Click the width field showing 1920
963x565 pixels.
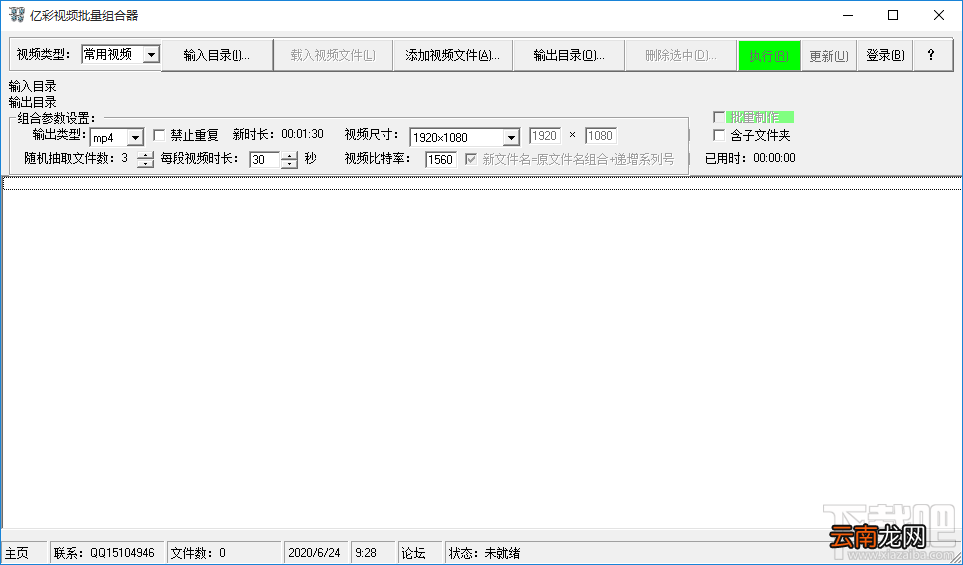point(545,136)
